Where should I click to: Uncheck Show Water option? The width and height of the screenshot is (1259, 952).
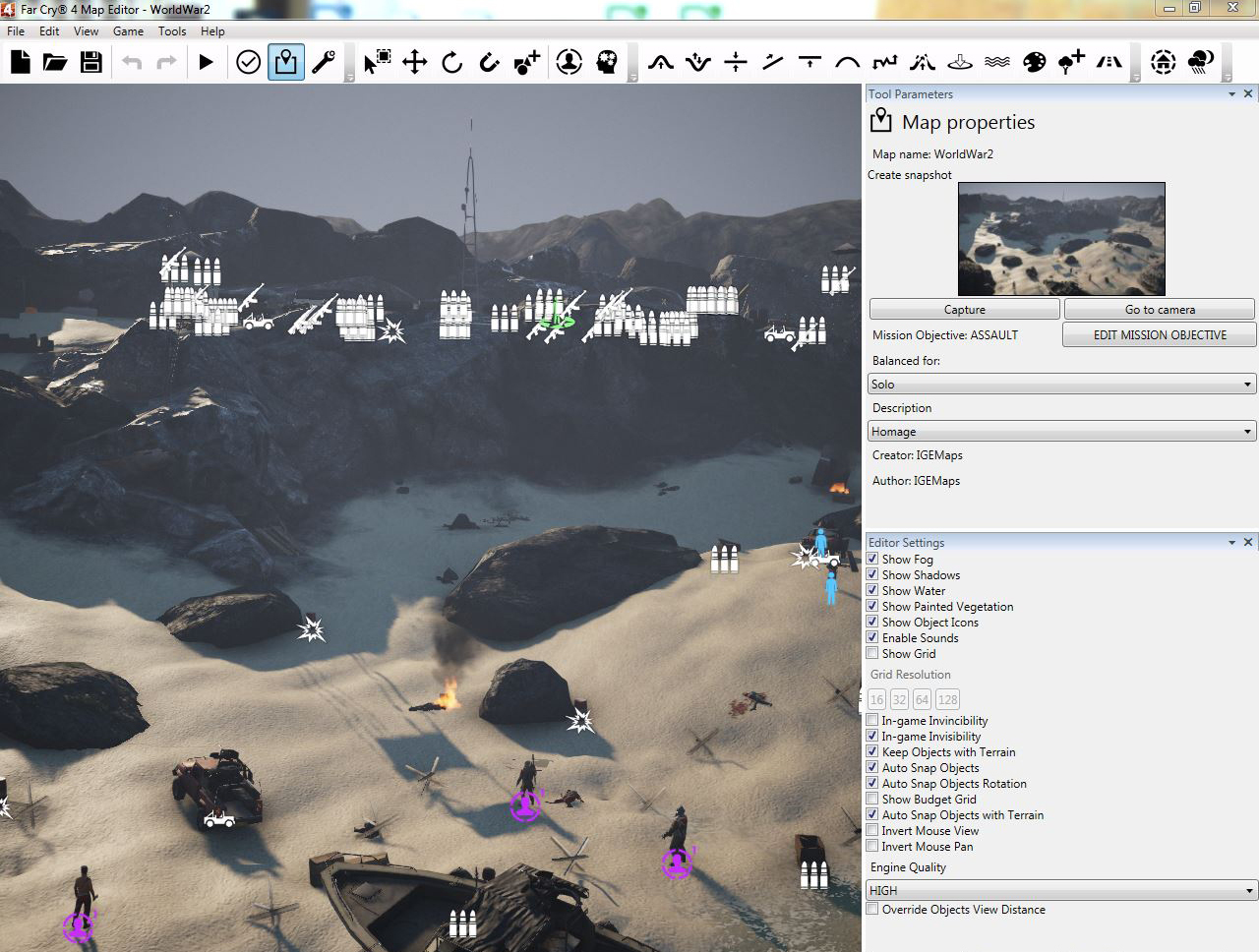coord(872,590)
